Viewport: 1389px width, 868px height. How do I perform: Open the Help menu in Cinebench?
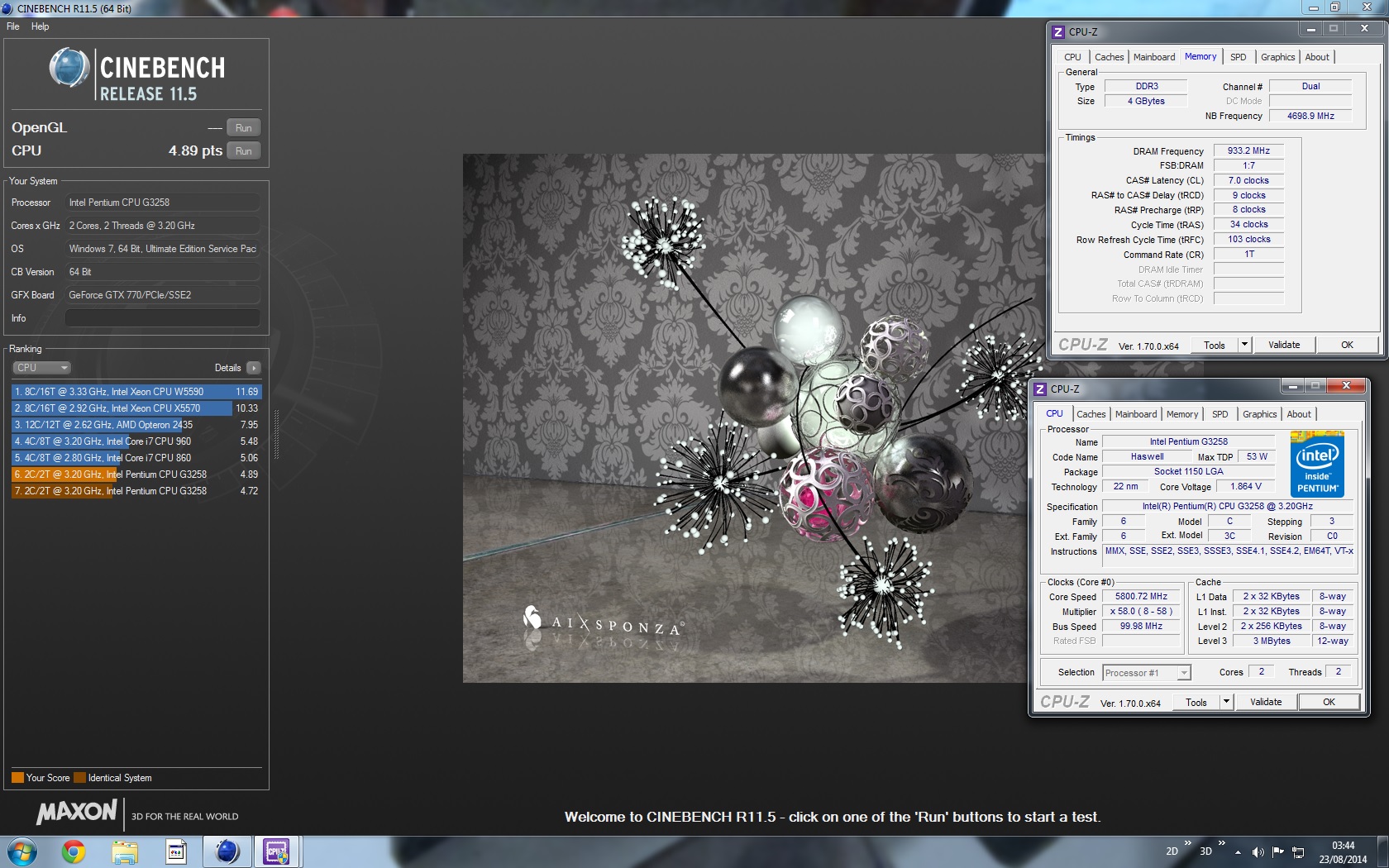coord(41,26)
